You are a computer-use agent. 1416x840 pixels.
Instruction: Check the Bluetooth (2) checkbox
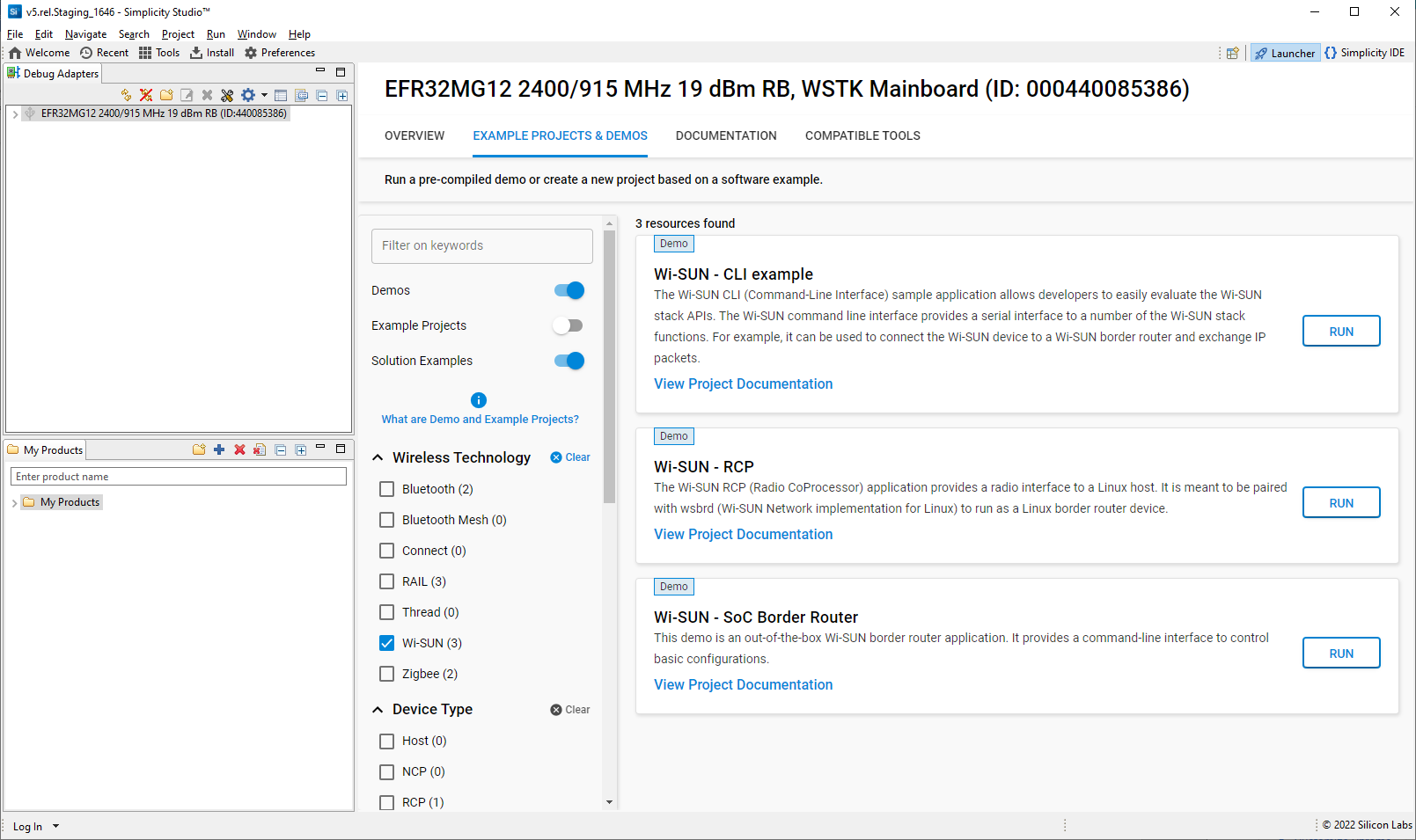point(386,488)
